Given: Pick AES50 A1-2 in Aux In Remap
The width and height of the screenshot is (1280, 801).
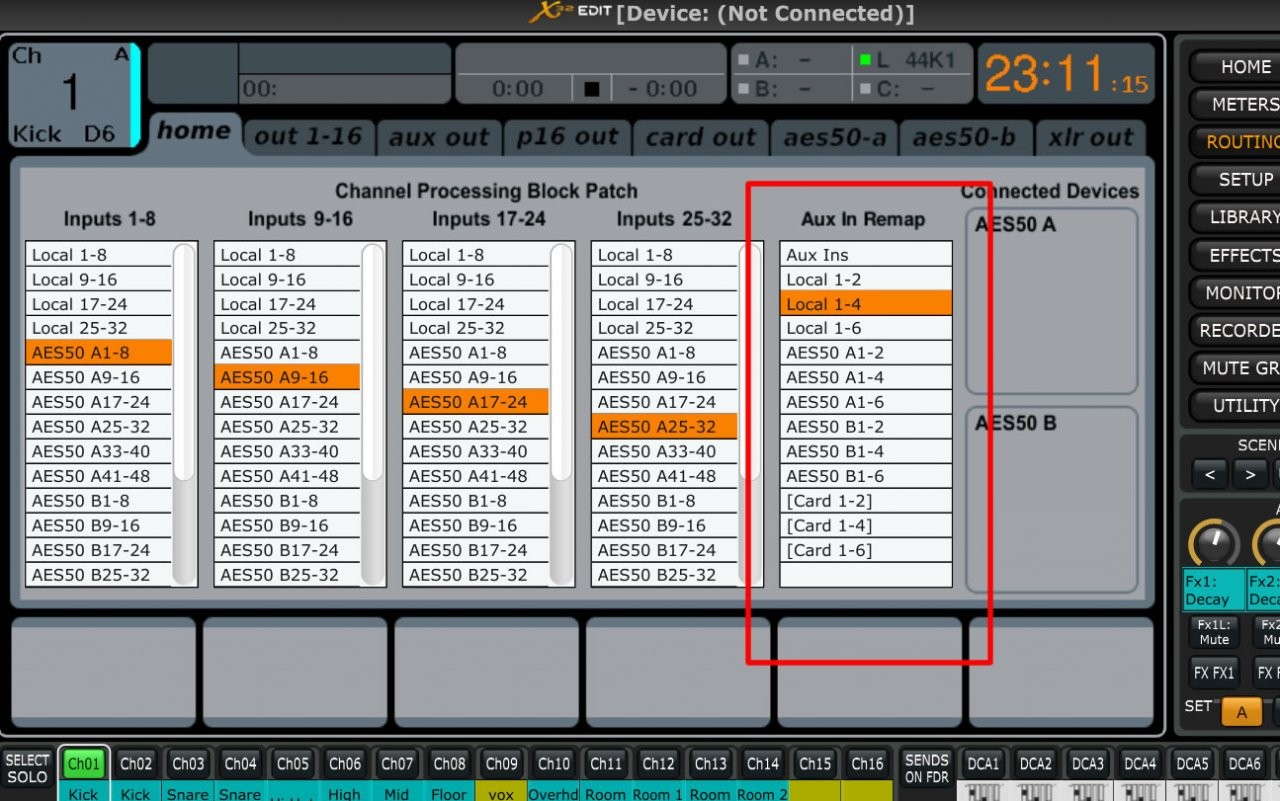Looking at the screenshot, I should 866,353.
